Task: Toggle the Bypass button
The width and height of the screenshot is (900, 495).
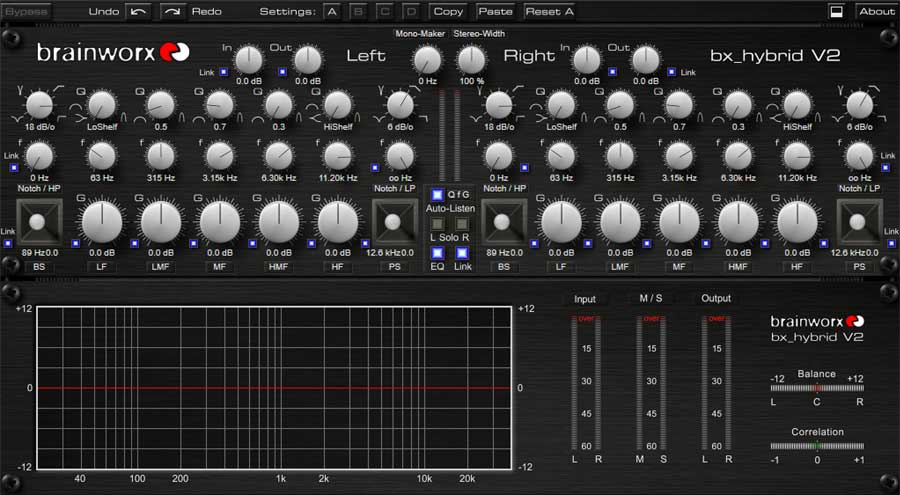Action: [26, 11]
